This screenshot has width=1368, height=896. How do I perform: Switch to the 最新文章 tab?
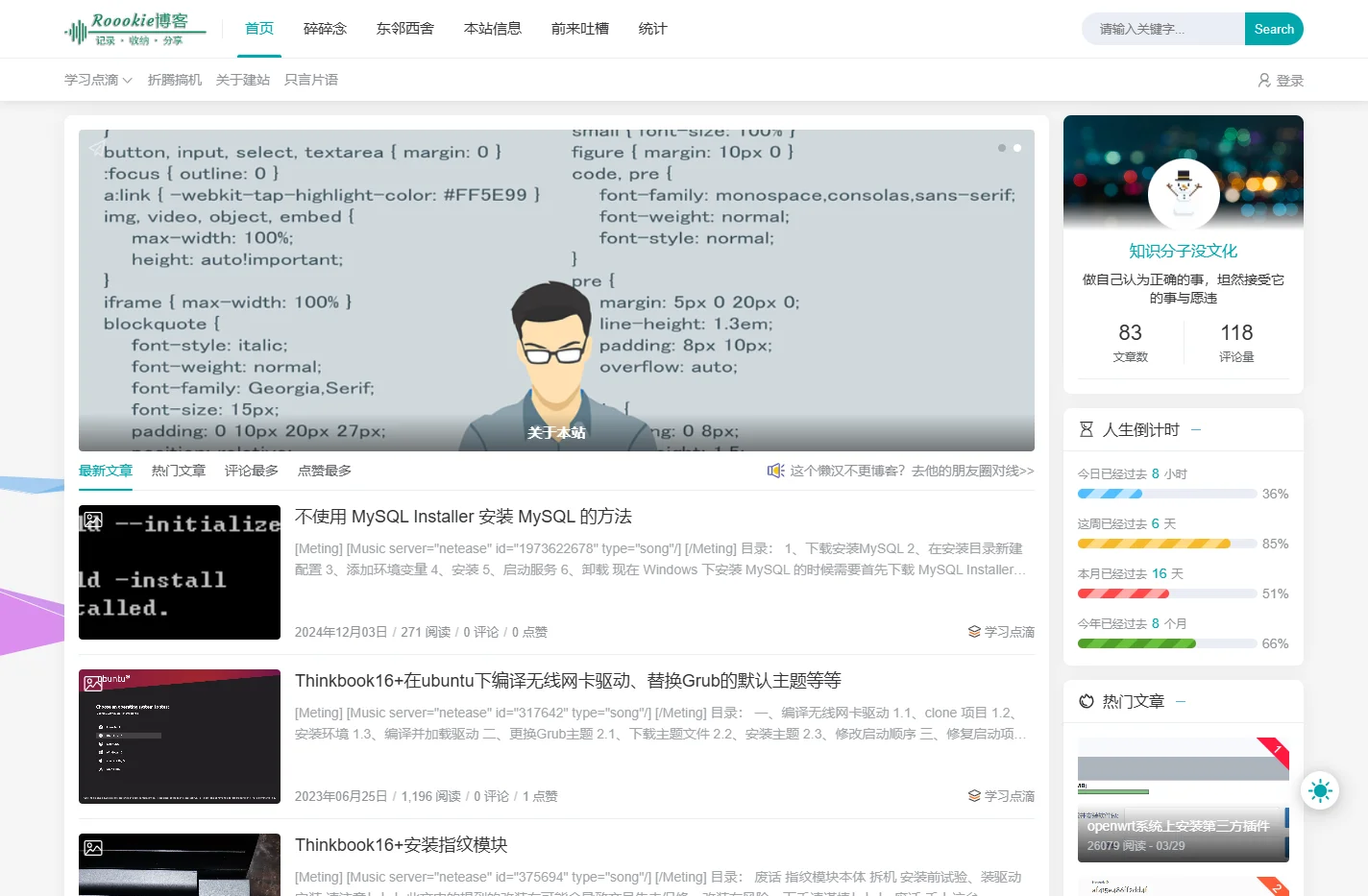[106, 471]
